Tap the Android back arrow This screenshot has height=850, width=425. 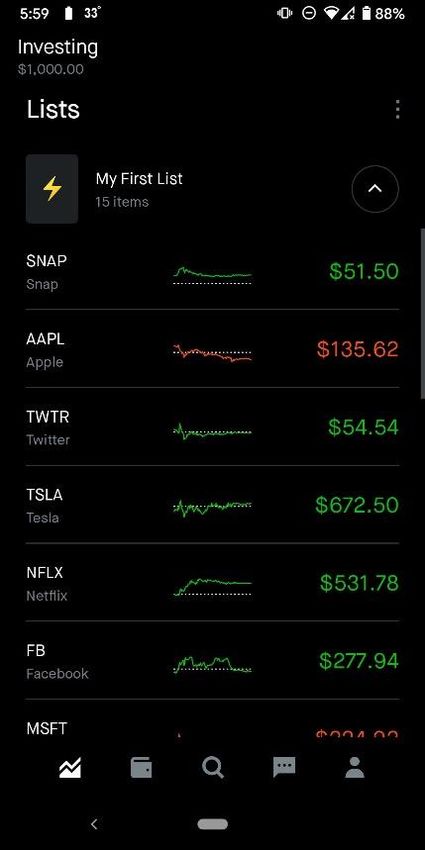click(x=94, y=824)
